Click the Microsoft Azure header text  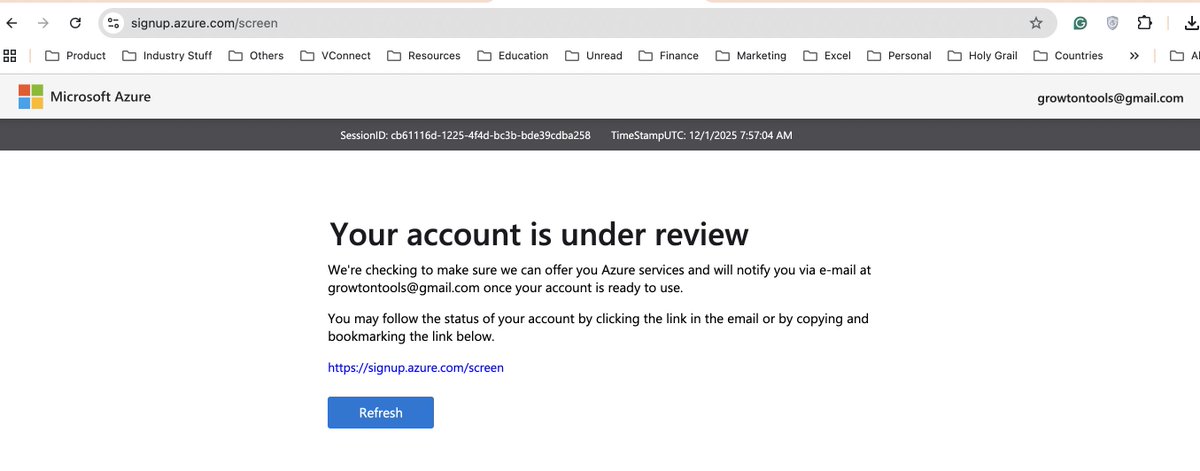coord(101,97)
